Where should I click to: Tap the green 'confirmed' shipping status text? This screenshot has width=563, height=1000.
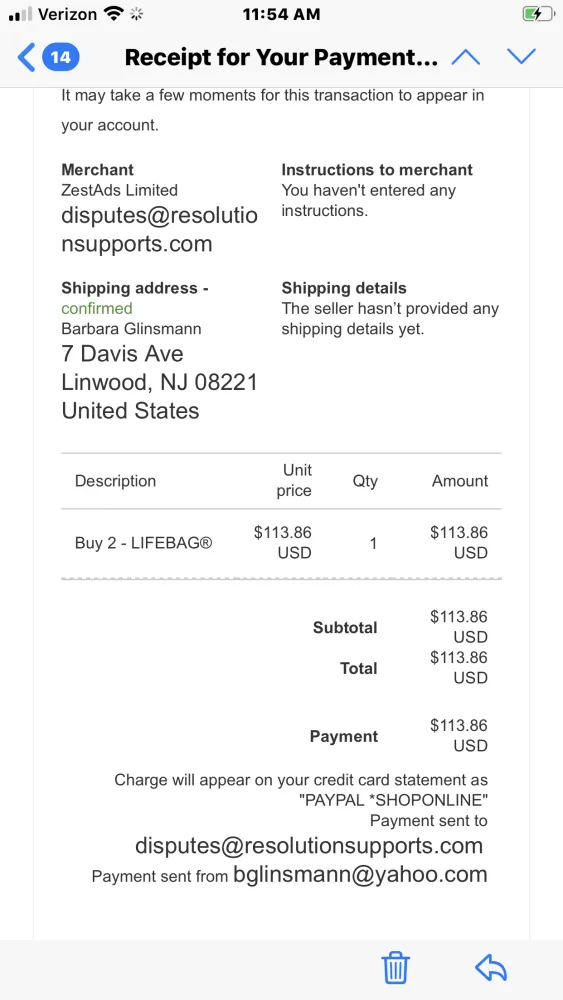coord(97,309)
